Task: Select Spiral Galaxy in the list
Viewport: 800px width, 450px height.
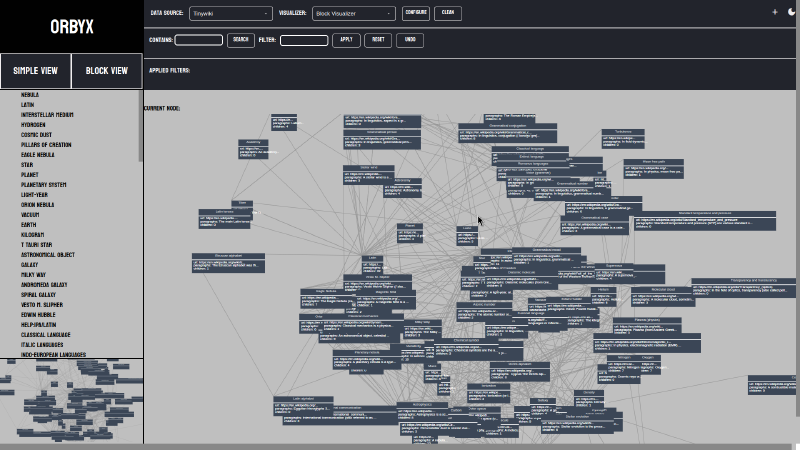Action: click(38, 295)
